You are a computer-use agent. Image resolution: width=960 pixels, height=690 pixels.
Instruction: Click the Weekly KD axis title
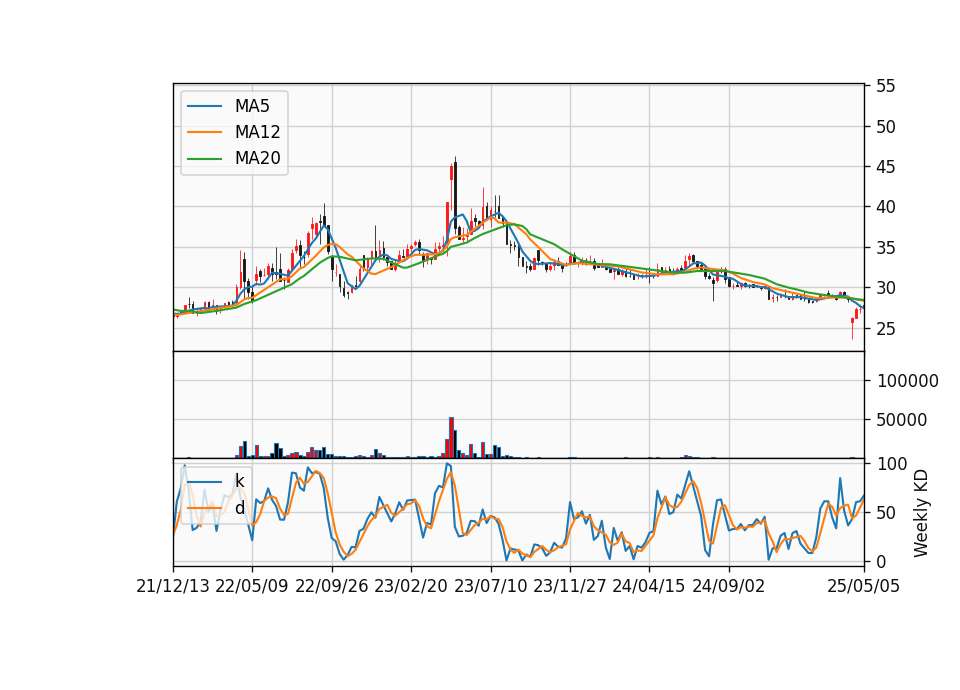[921, 514]
